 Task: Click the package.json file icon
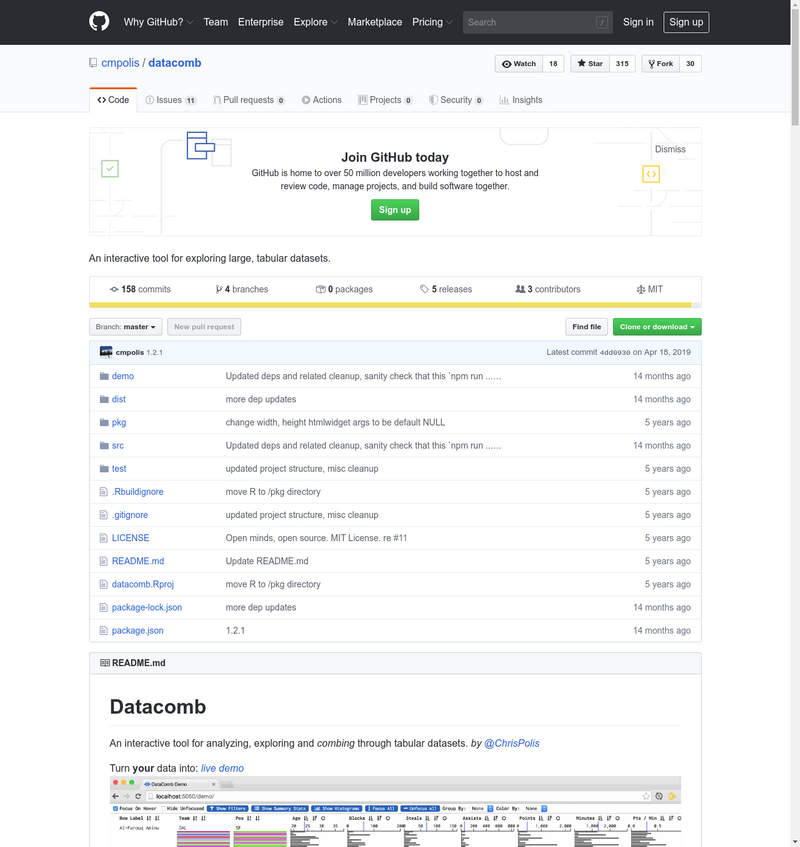point(104,631)
